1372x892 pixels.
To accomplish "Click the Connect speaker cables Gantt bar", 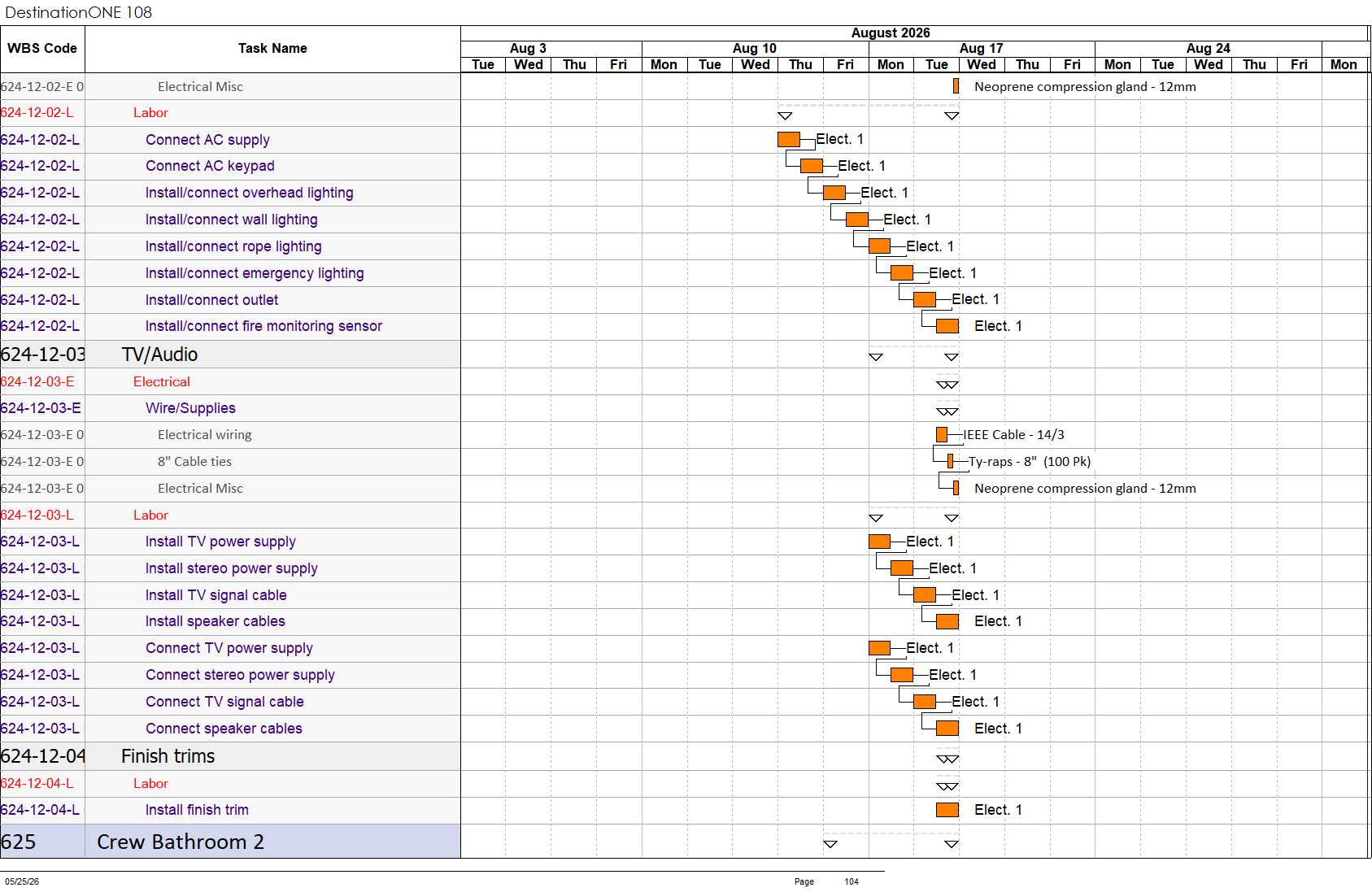I will [x=947, y=729].
